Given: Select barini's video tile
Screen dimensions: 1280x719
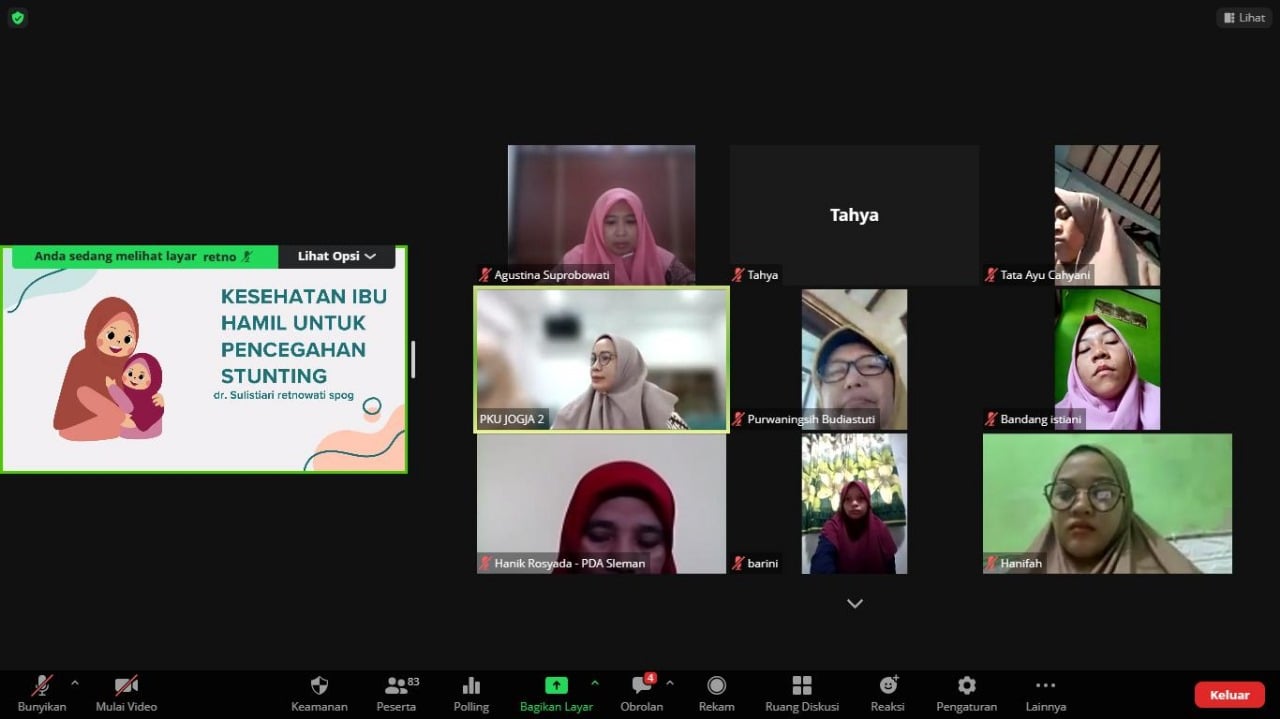Looking at the screenshot, I should tap(854, 503).
